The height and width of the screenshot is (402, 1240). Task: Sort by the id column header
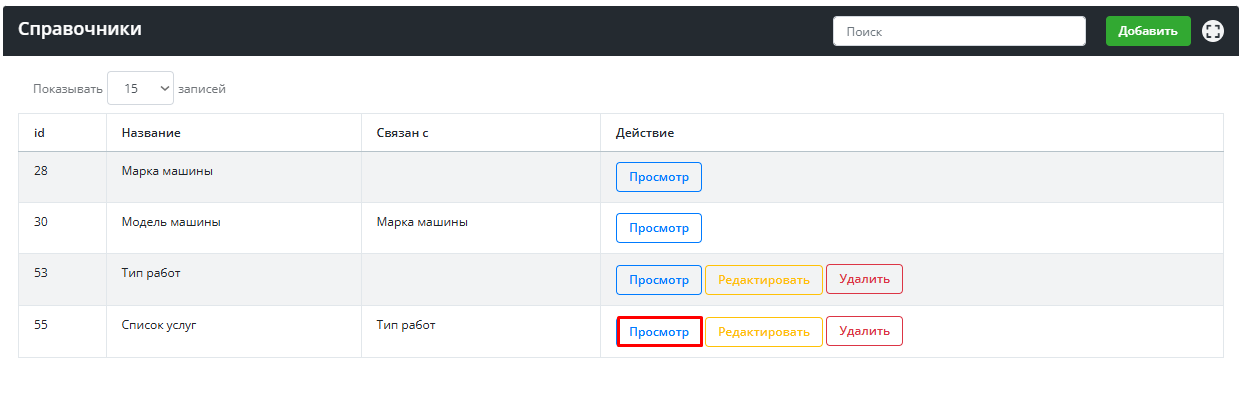click(40, 133)
